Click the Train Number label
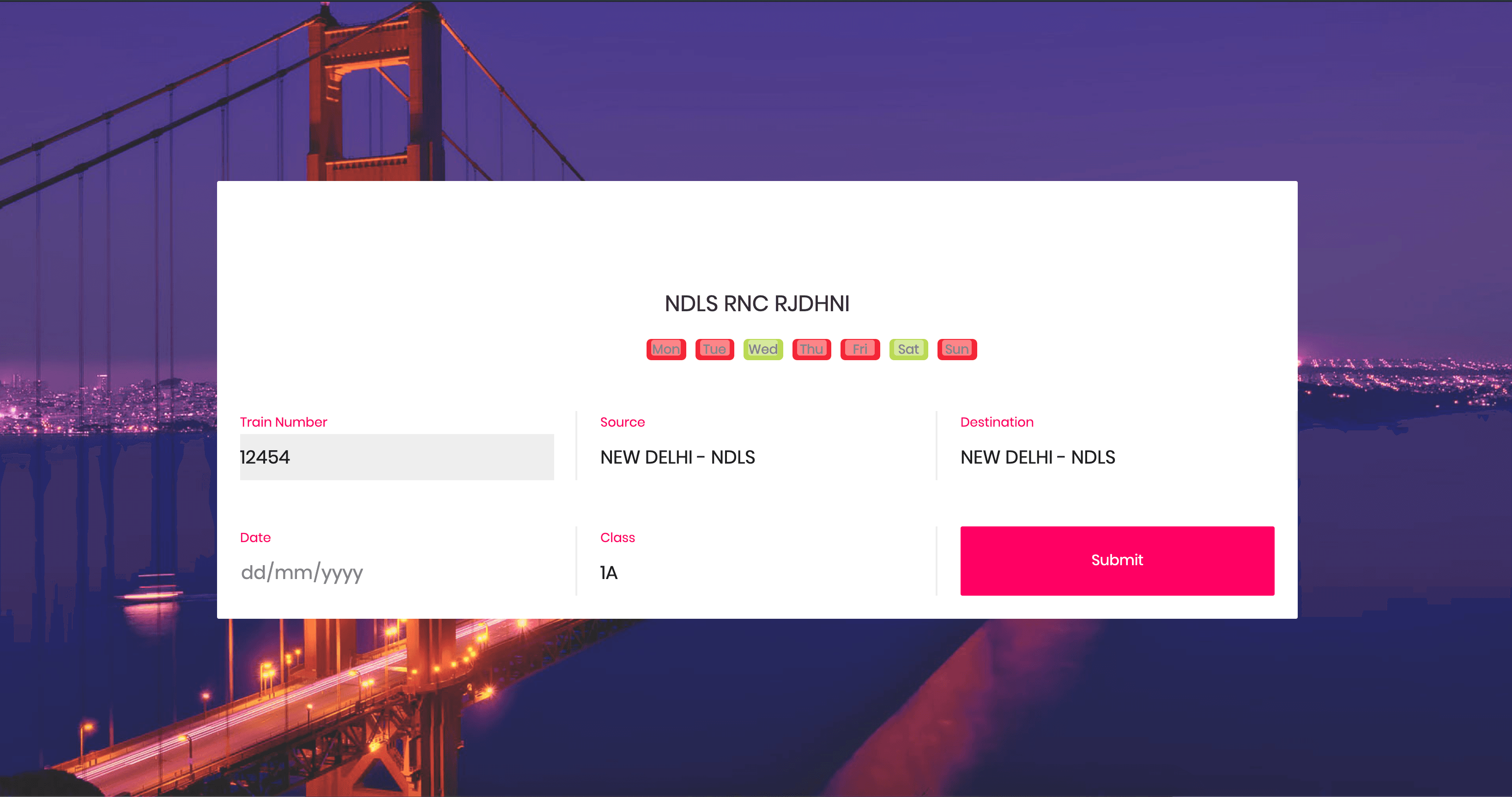The width and height of the screenshot is (1512, 797). click(x=283, y=422)
